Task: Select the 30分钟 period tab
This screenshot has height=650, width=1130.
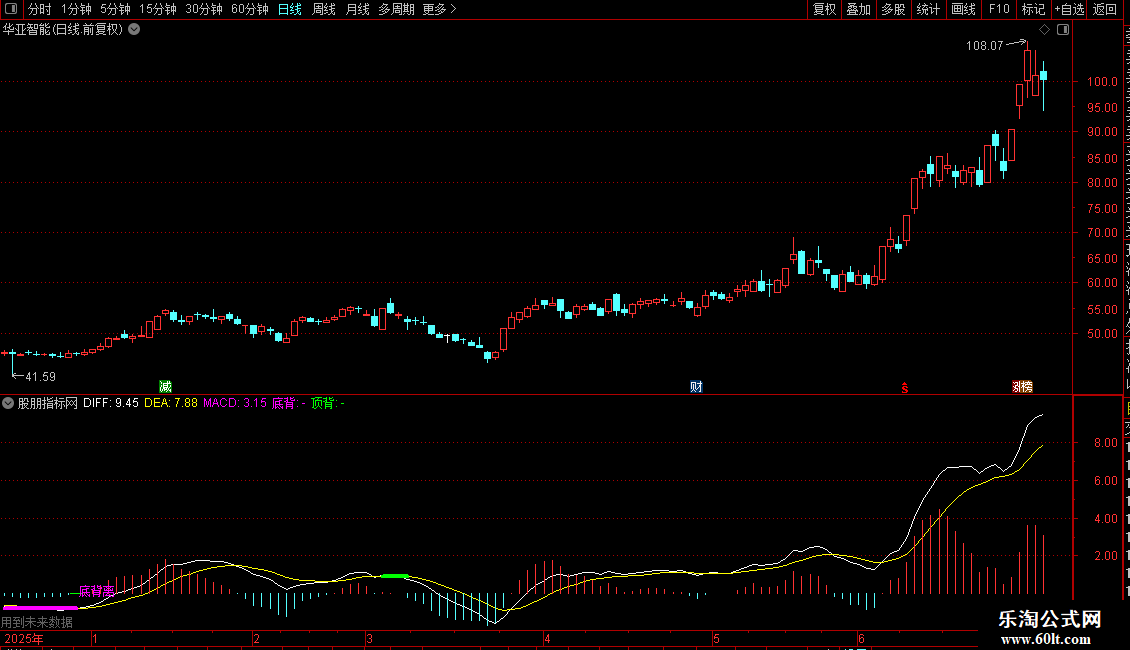Action: click(203, 9)
